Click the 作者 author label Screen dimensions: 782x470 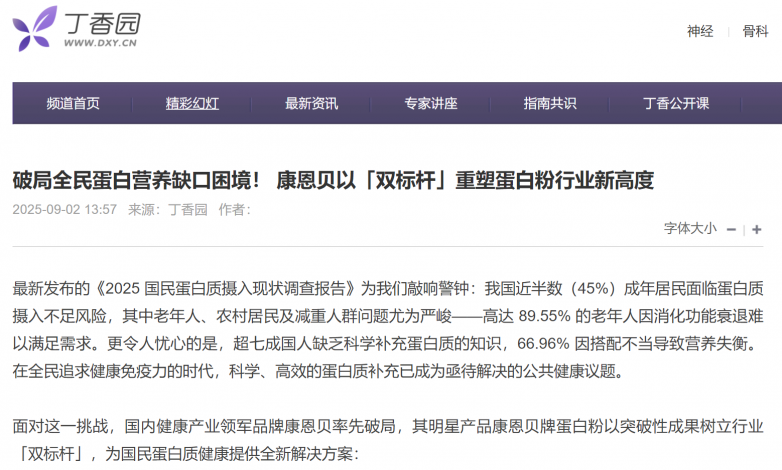[x=234, y=210]
